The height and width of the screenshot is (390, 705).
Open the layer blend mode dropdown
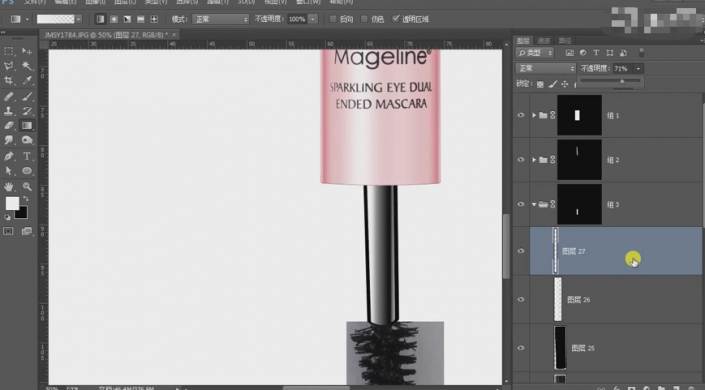pos(545,68)
